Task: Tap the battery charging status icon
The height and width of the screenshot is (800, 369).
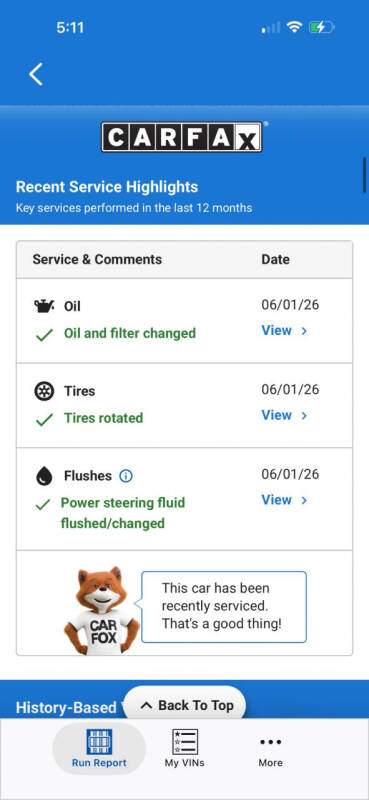Action: click(322, 27)
